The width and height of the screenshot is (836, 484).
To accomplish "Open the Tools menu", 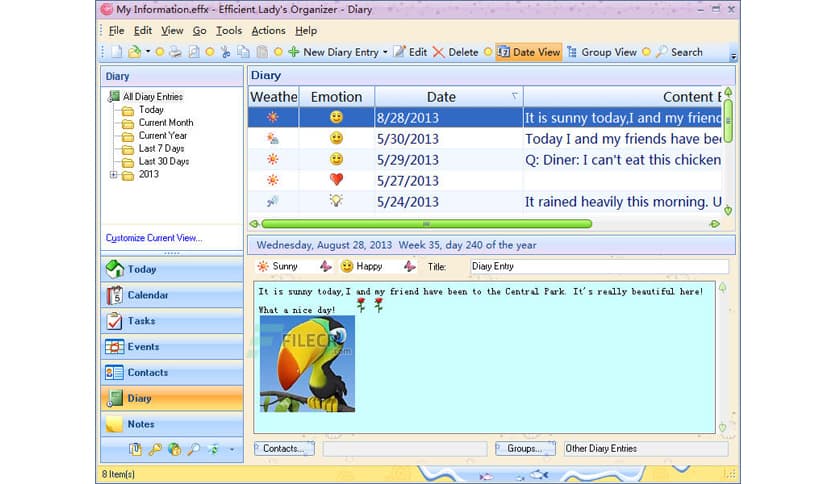I will click(x=229, y=30).
